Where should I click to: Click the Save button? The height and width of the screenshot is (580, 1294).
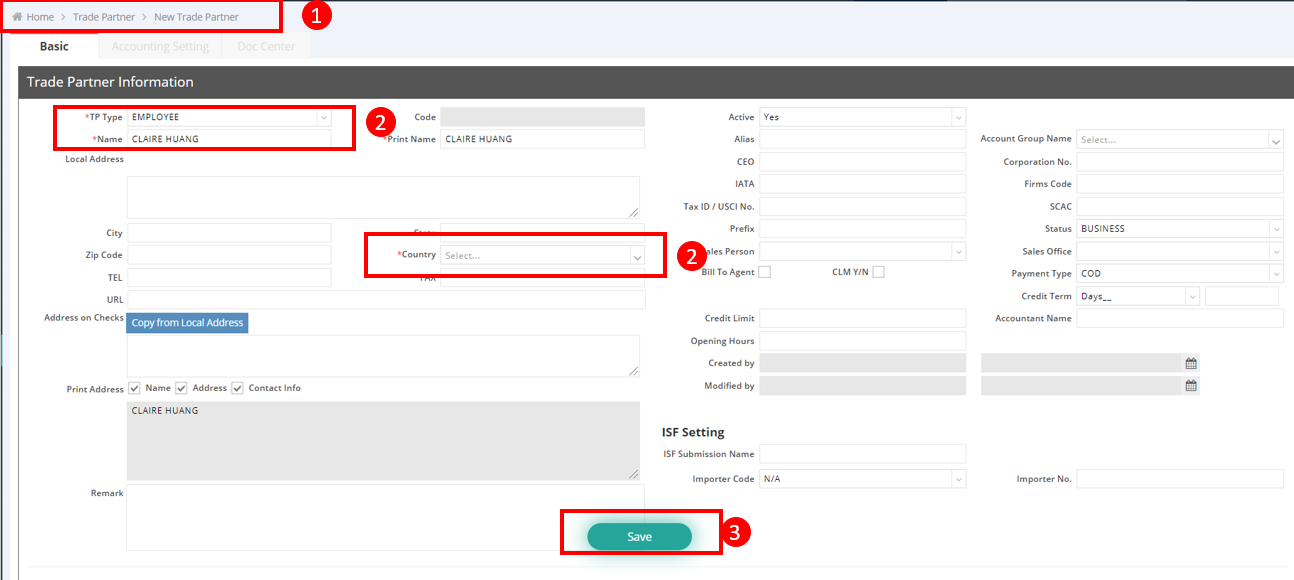[639, 537]
